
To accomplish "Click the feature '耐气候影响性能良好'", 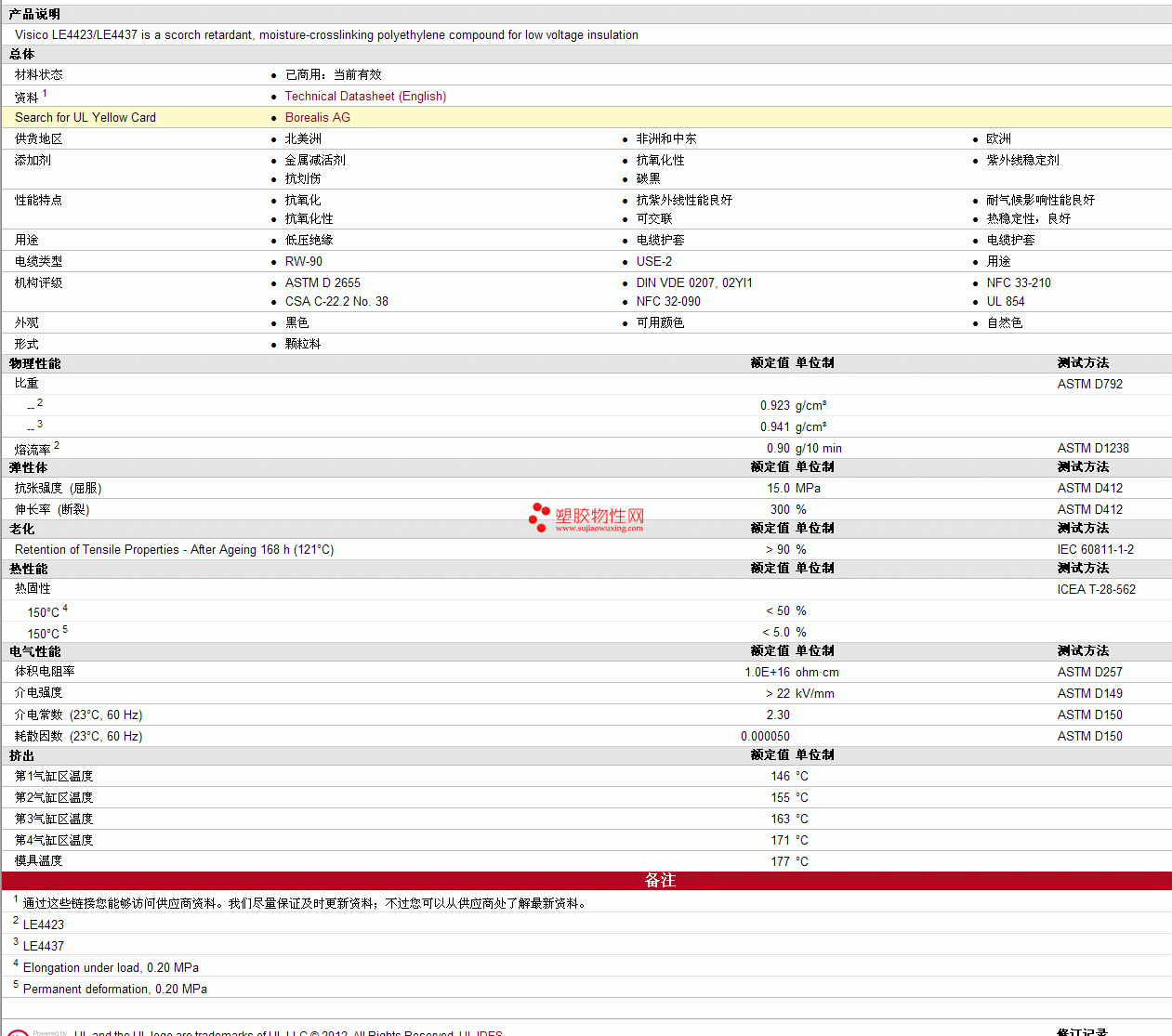I will click(1041, 201).
